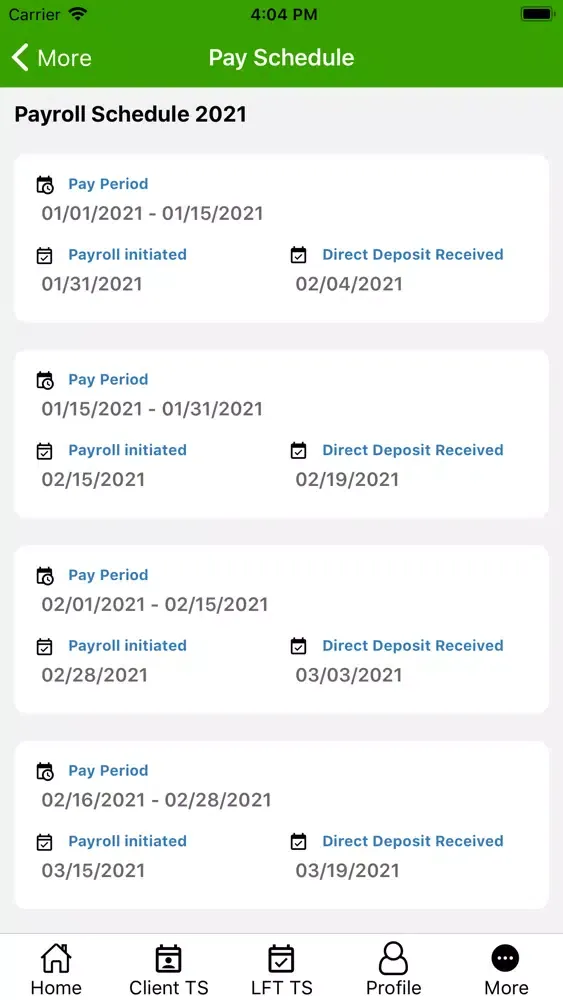Click Payroll initiated icon above 03/15/2021
563x1000 pixels.
(x=44, y=842)
